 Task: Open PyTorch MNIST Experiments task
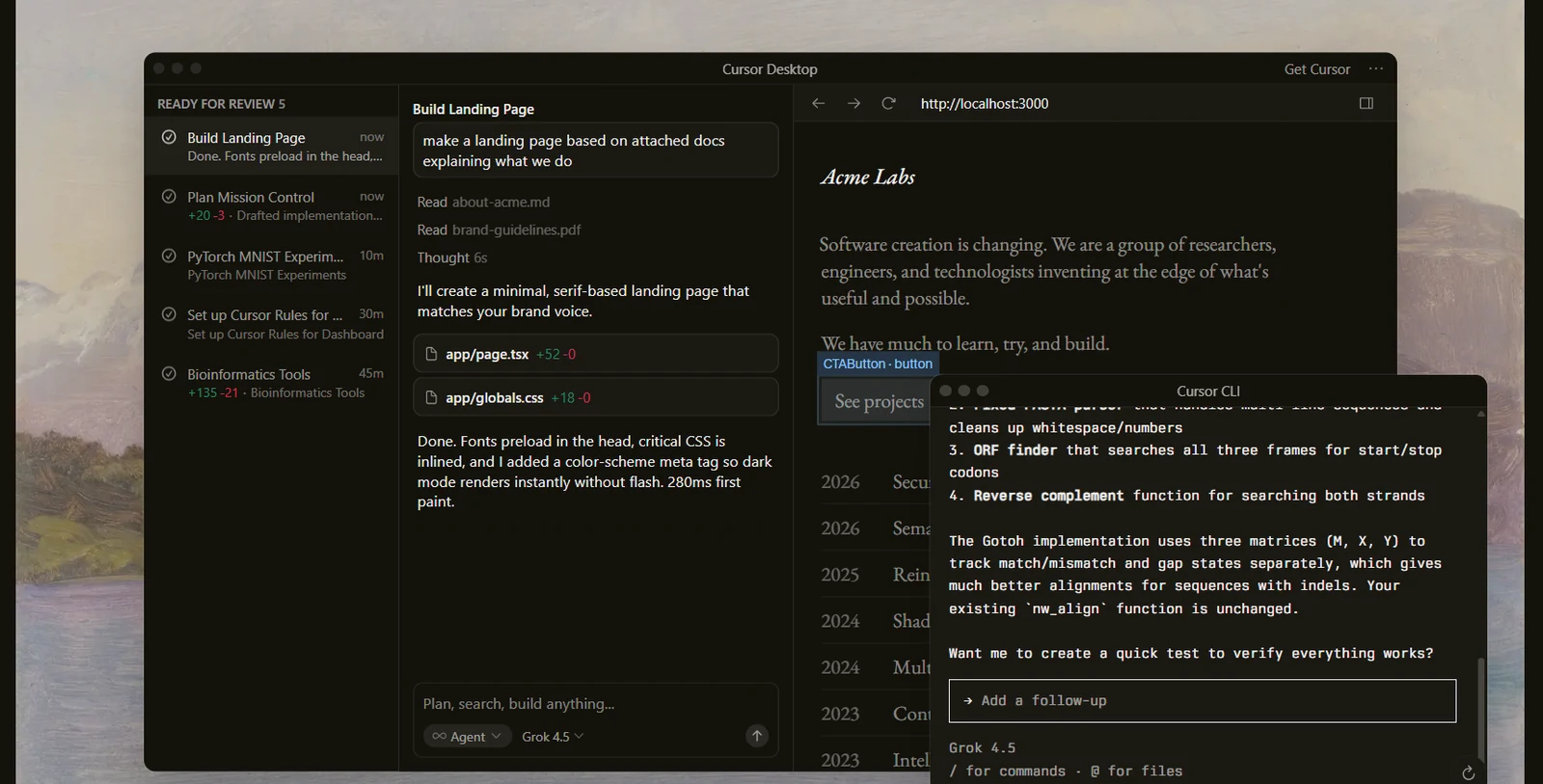pyautogui.click(x=271, y=264)
